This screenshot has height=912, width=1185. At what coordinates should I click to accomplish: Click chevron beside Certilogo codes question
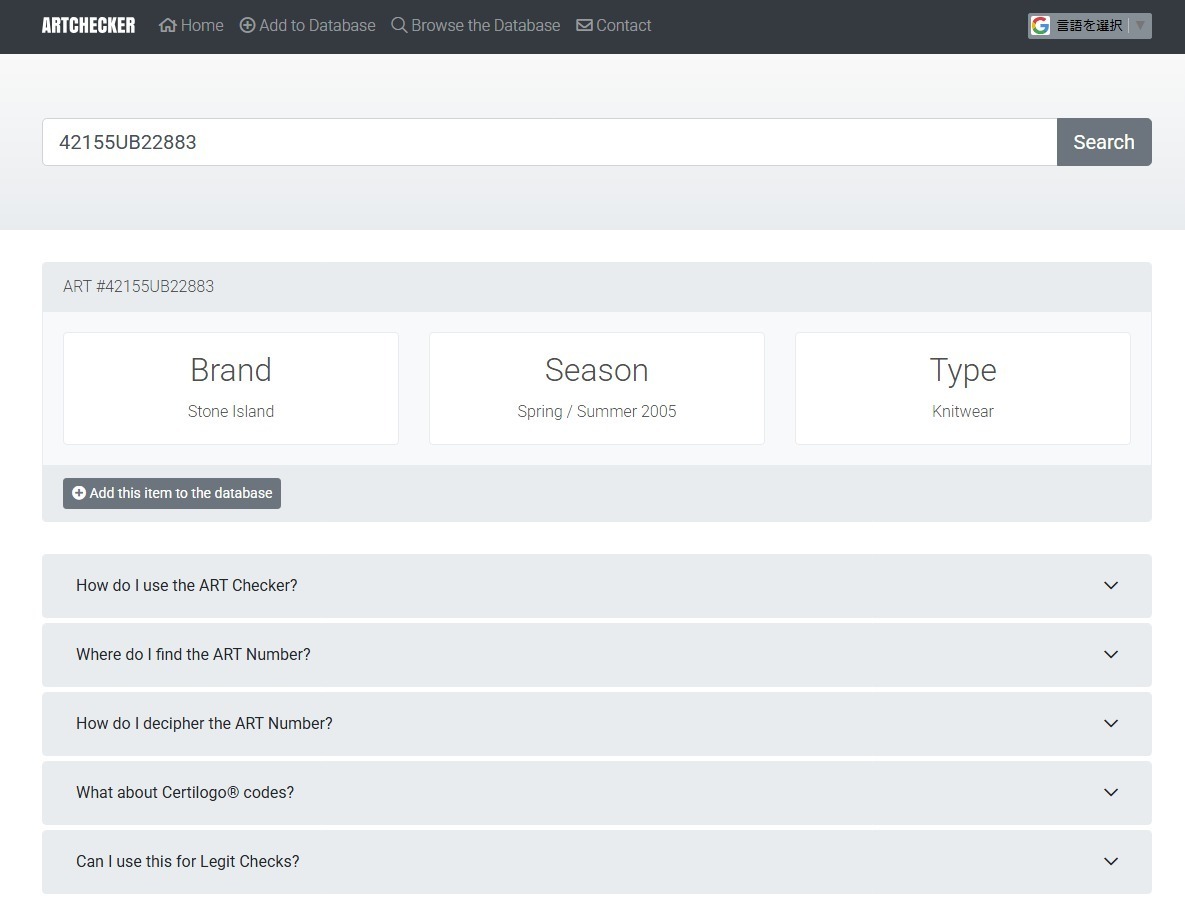coord(1110,793)
